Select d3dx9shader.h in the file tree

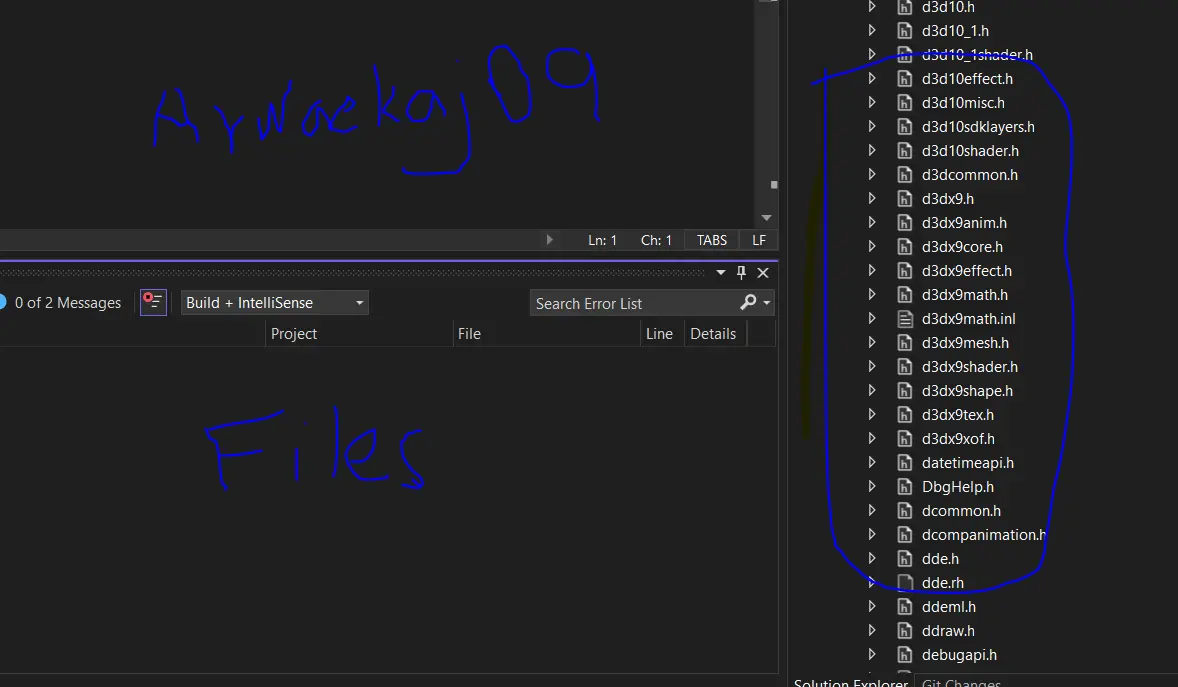coord(970,367)
